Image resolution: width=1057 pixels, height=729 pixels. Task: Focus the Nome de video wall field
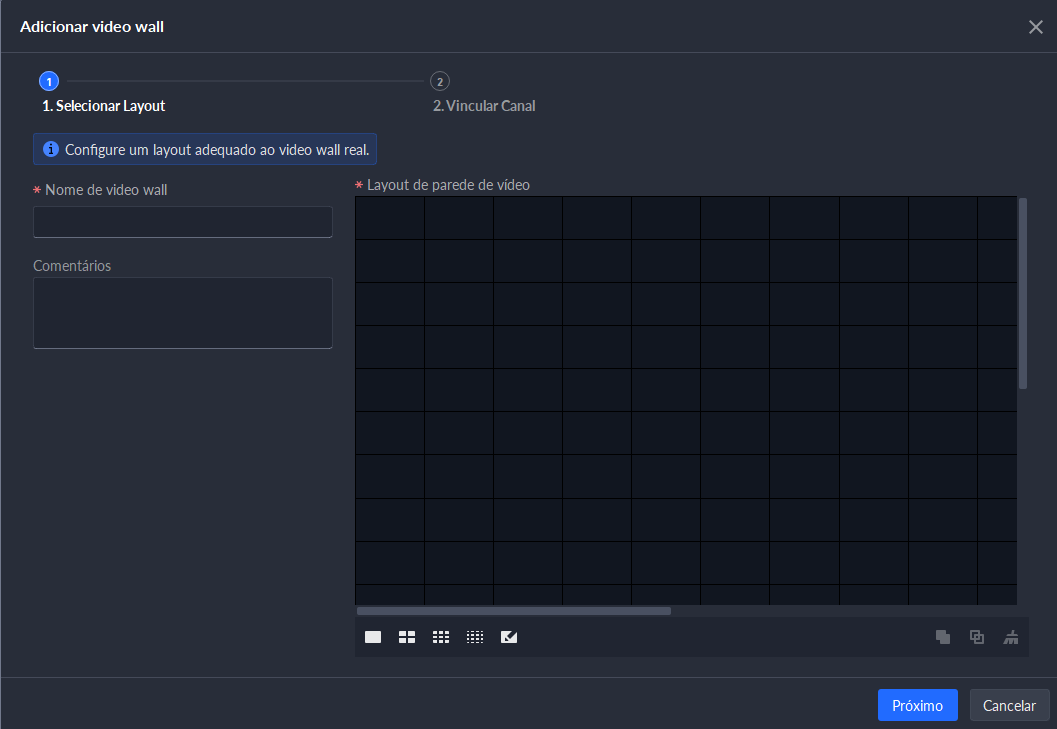pos(183,222)
